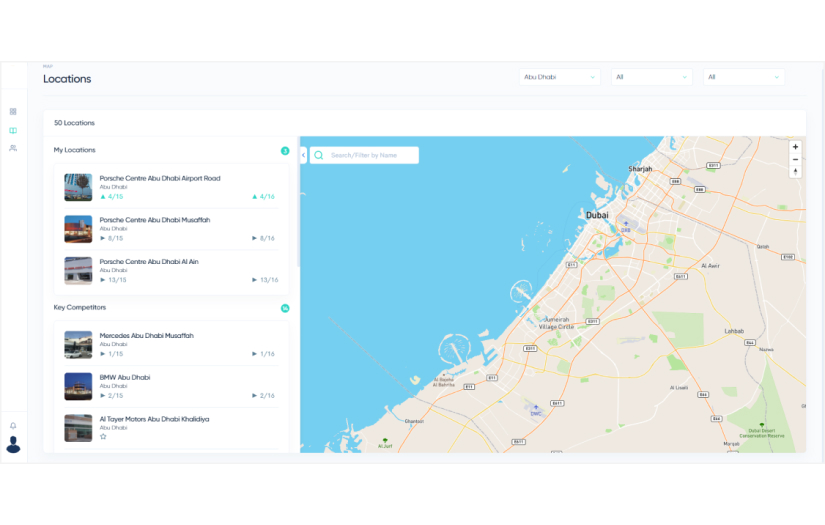Click the Al Awir label on map
Screen dimensions: 825x525
(710, 266)
